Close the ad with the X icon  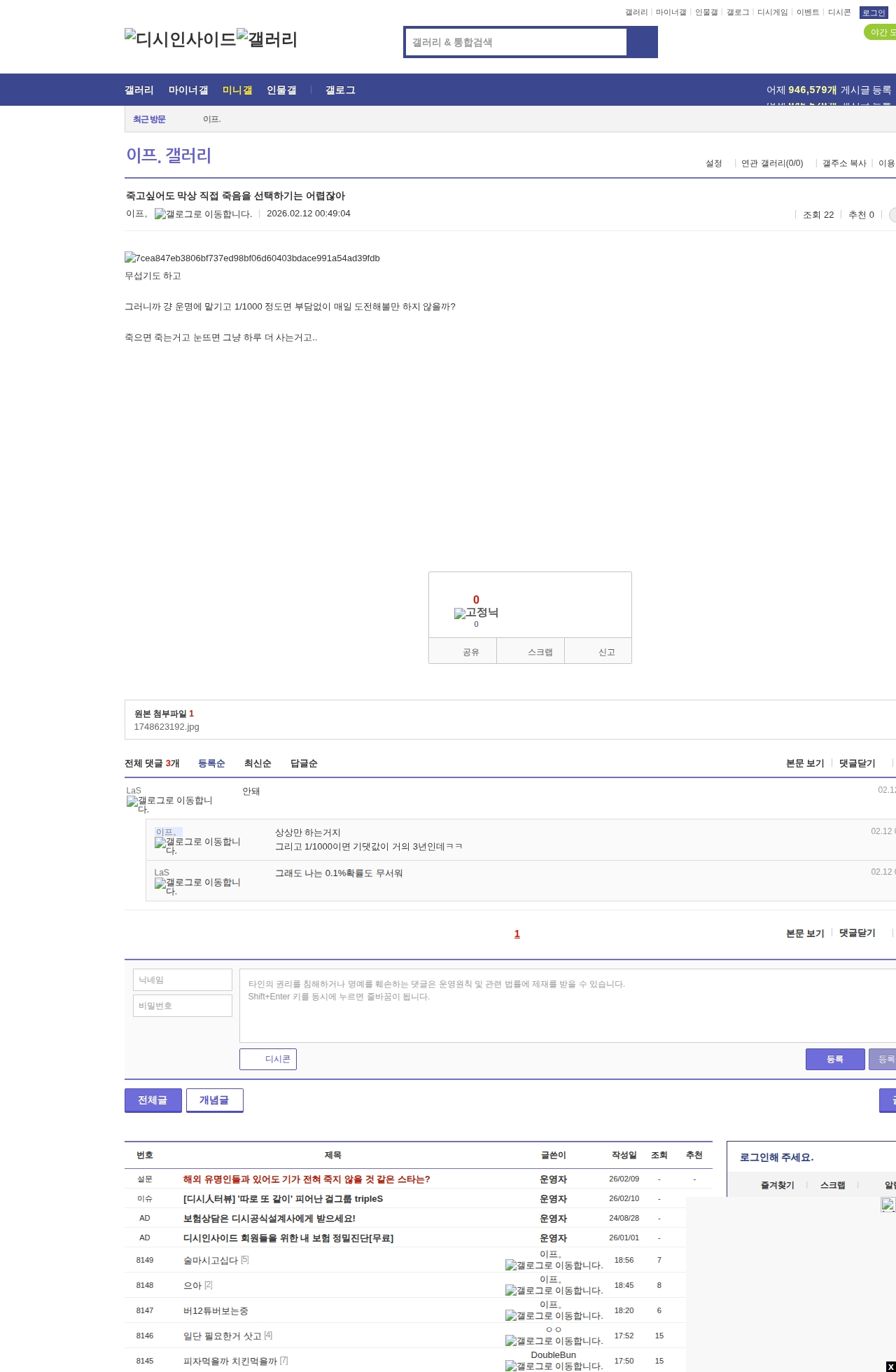890,1366
